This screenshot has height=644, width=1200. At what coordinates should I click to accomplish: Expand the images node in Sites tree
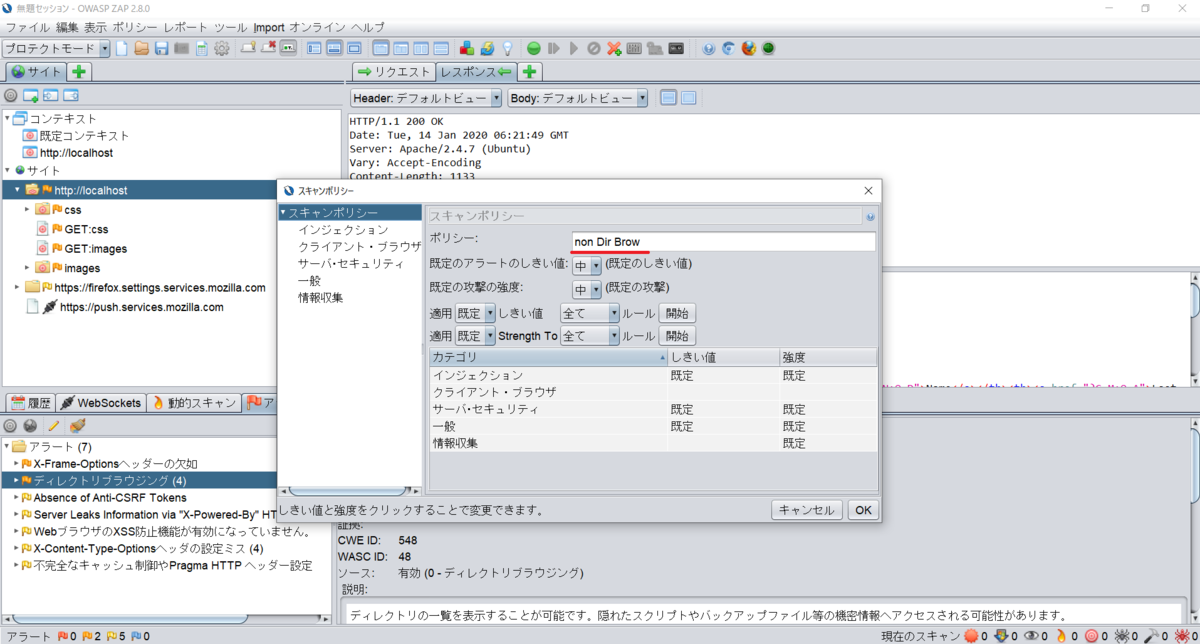point(27,268)
